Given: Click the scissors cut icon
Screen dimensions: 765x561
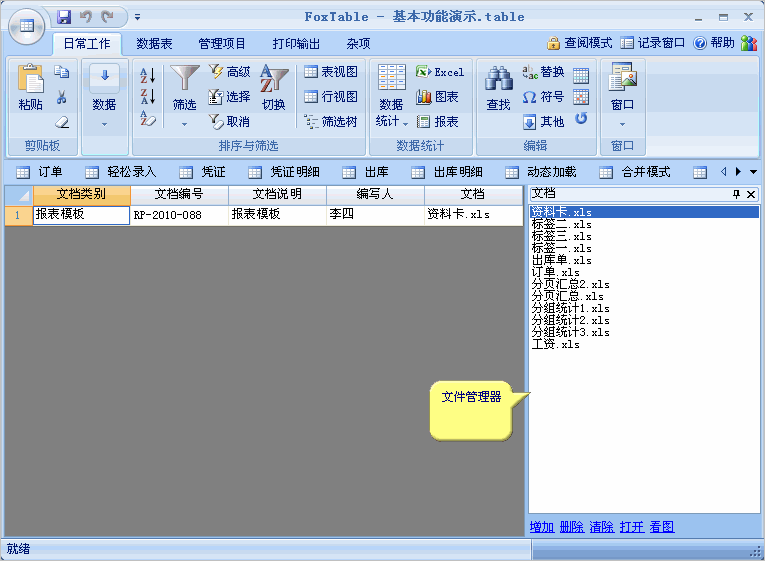Looking at the screenshot, I should [x=61, y=97].
